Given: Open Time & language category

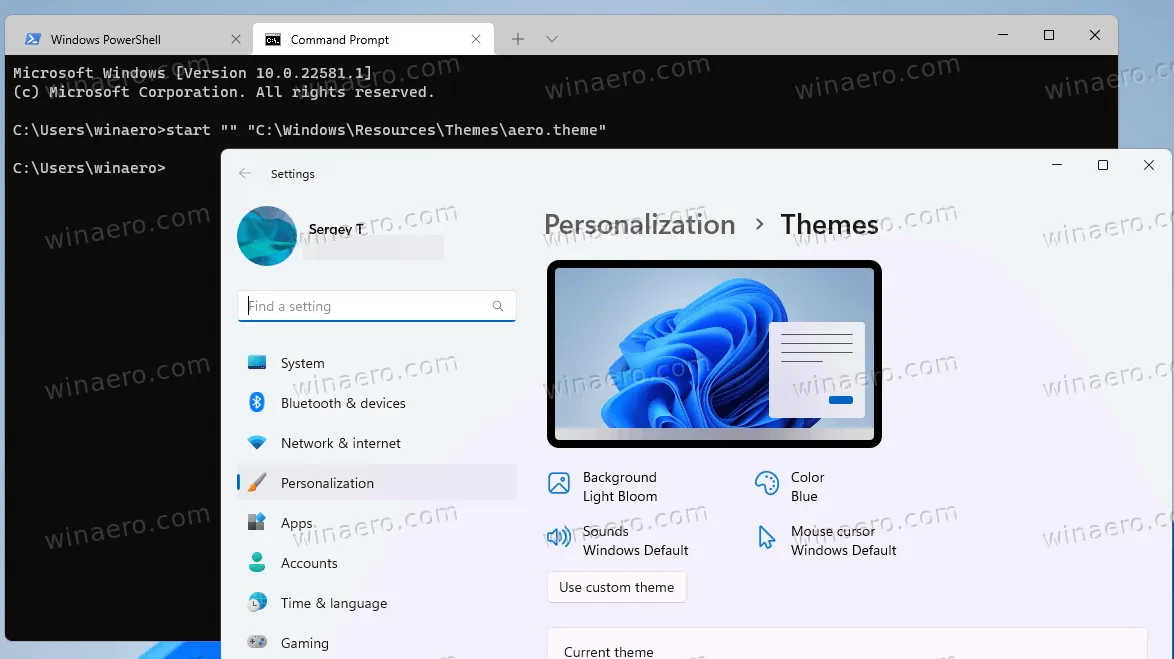Looking at the screenshot, I should (x=377, y=604).
